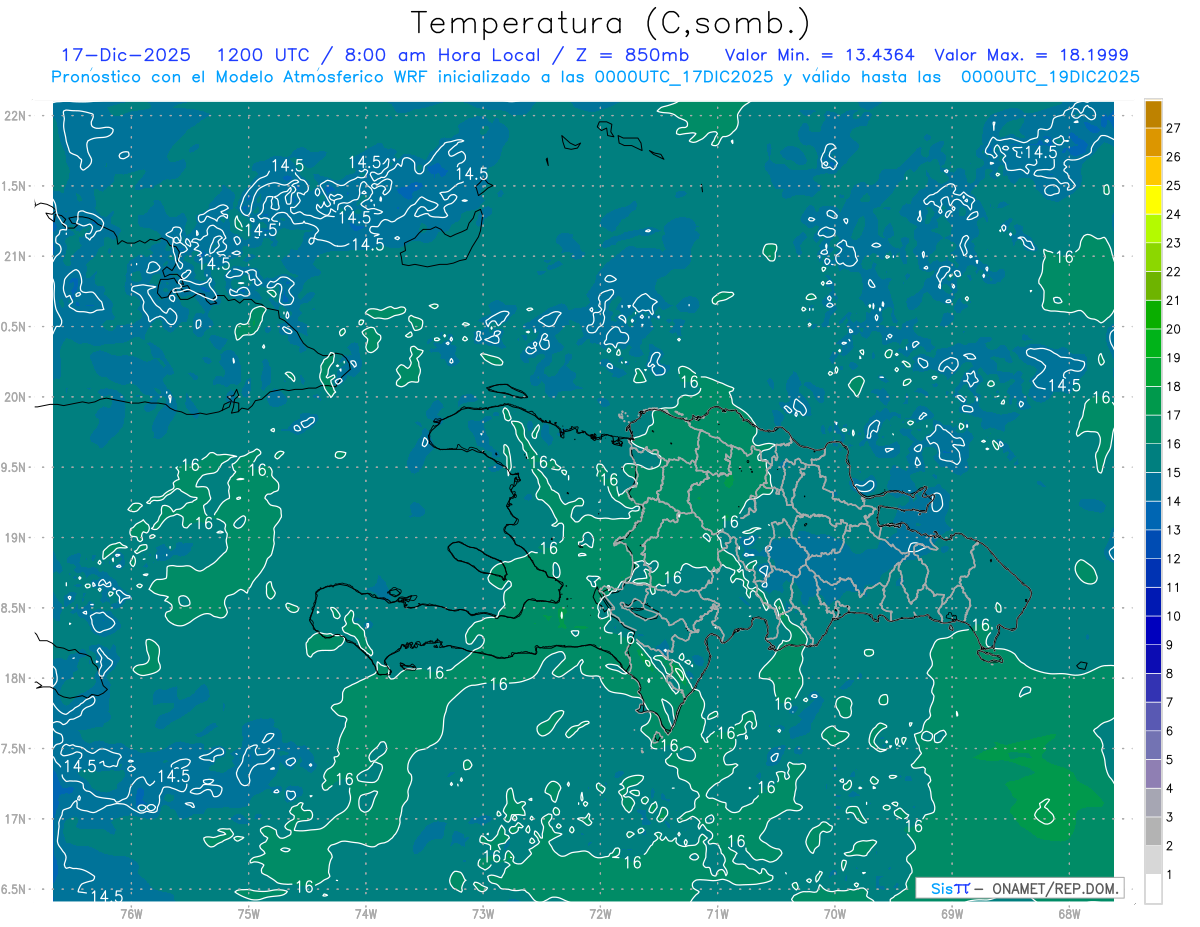Click the "8.5N" latitude axis label

point(15,608)
